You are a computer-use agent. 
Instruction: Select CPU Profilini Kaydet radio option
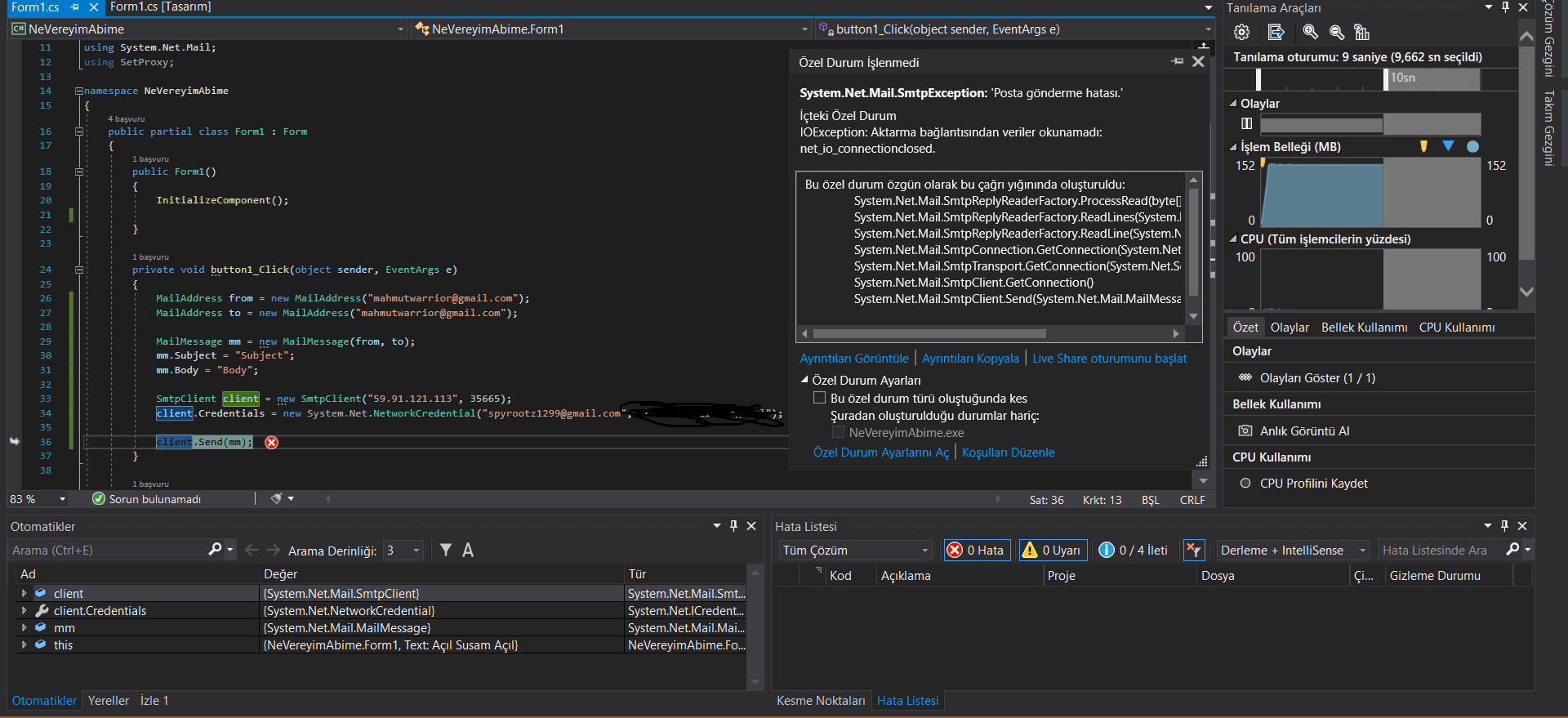(x=1245, y=483)
